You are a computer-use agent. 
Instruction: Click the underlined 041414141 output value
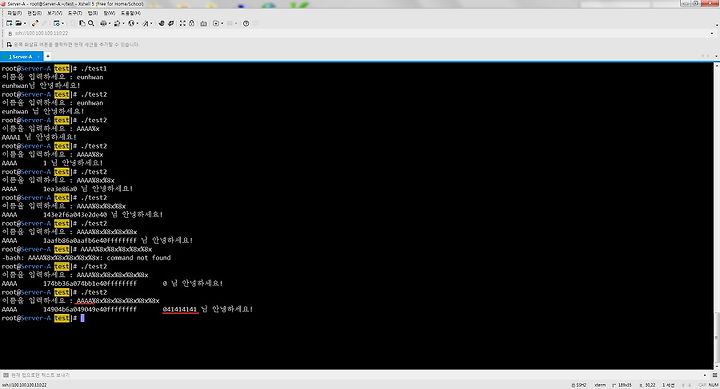pyautogui.click(x=180, y=309)
